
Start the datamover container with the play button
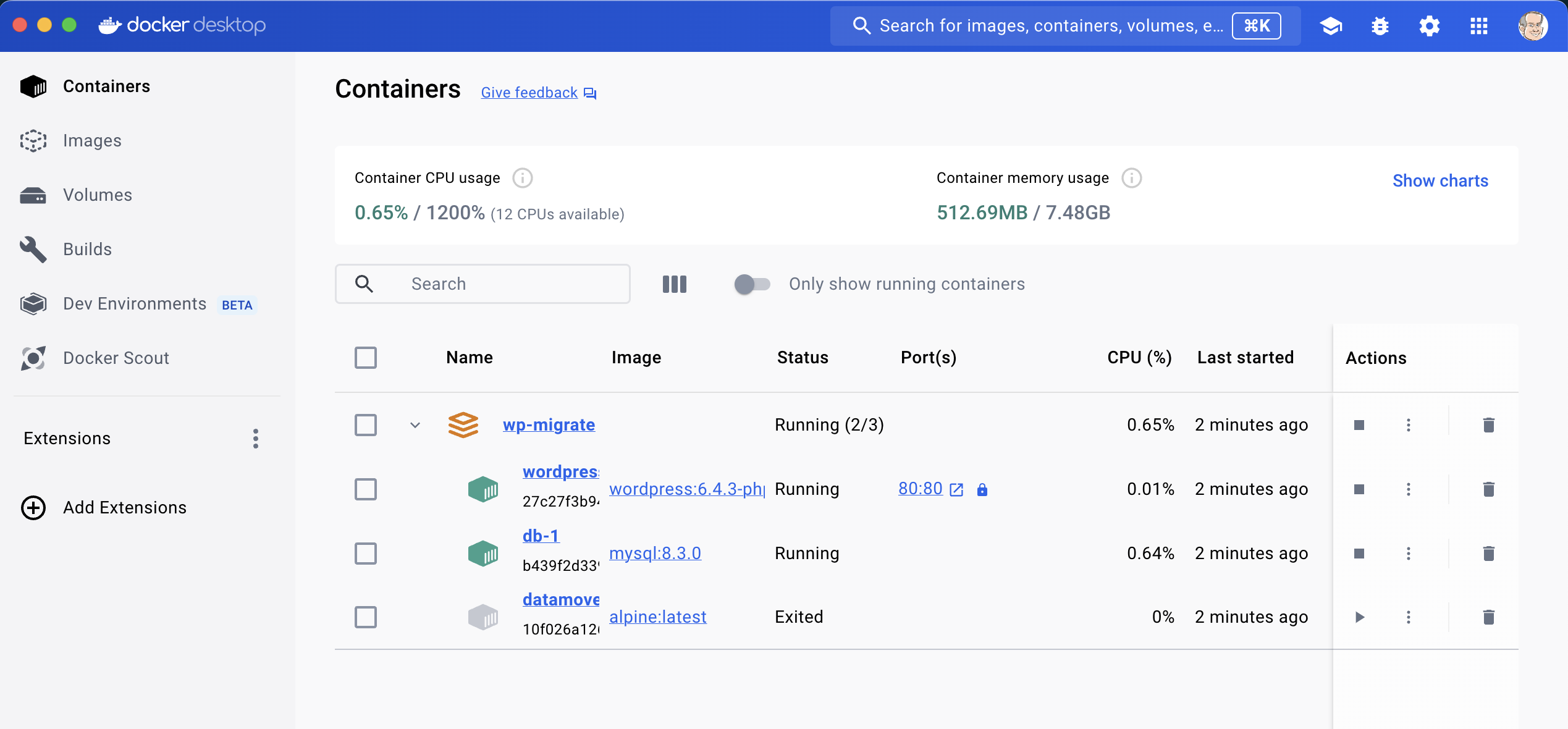click(1359, 617)
